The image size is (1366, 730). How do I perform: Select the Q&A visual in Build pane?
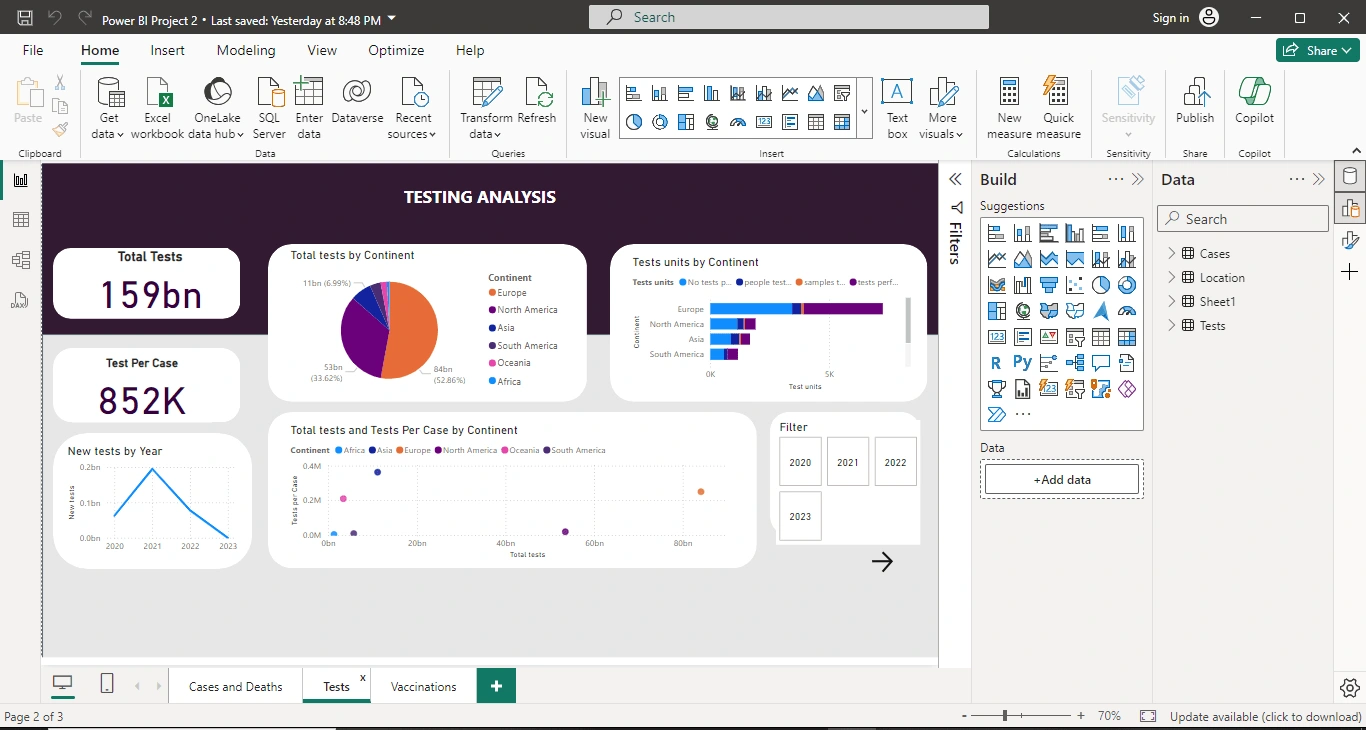point(1101,363)
